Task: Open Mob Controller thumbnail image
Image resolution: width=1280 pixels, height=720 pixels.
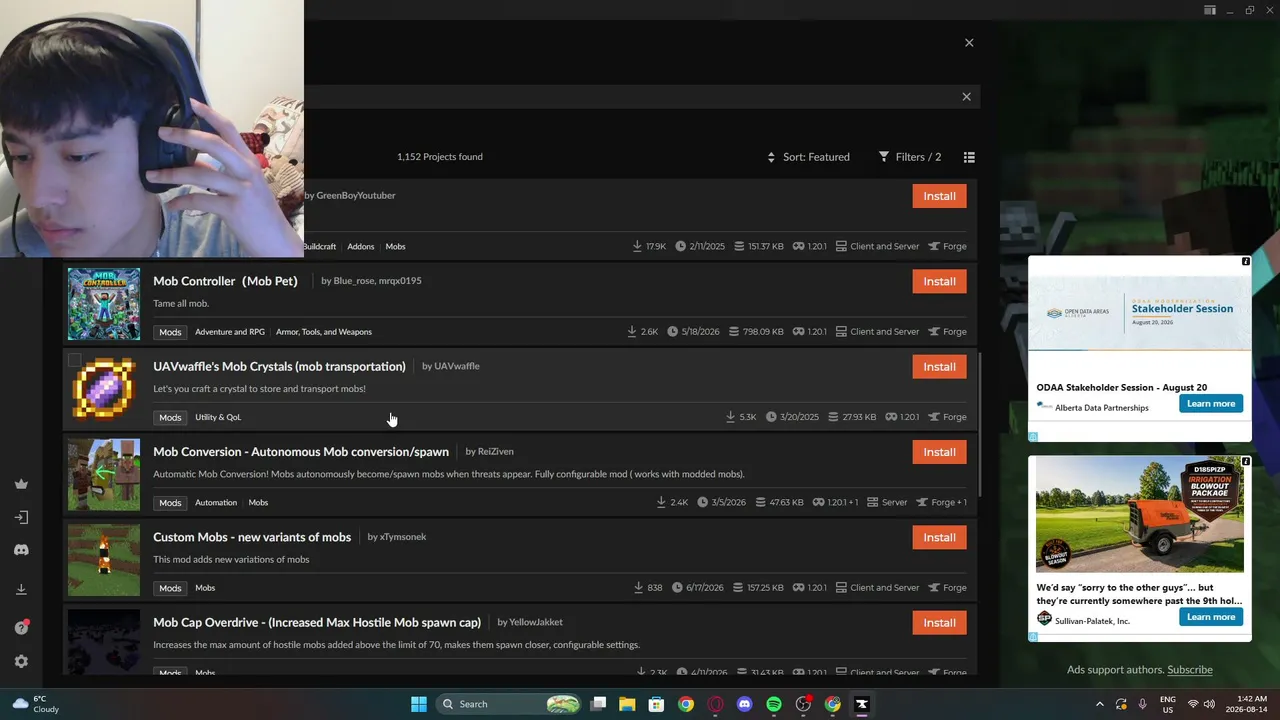Action: [104, 304]
